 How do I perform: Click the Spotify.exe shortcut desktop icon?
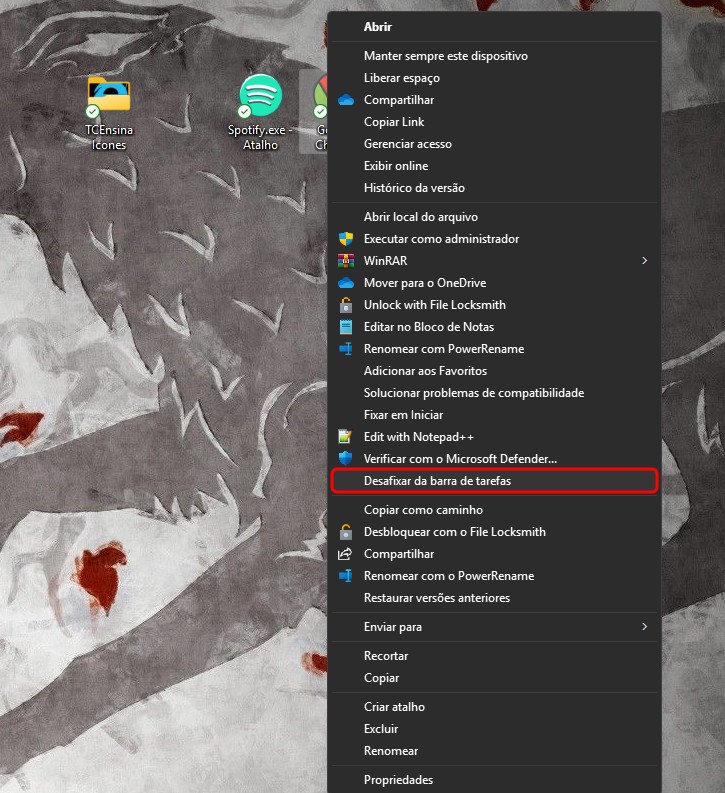[260, 96]
